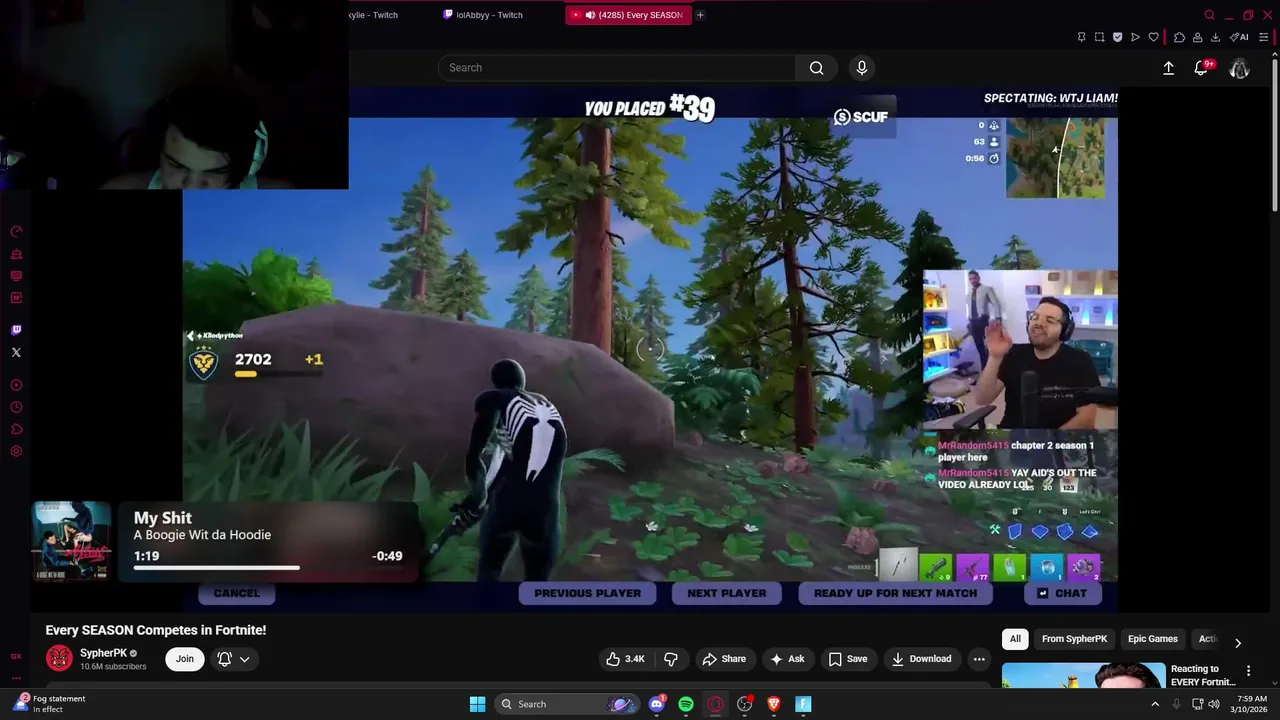
Task: Select the All filter chip
Action: point(1015,639)
